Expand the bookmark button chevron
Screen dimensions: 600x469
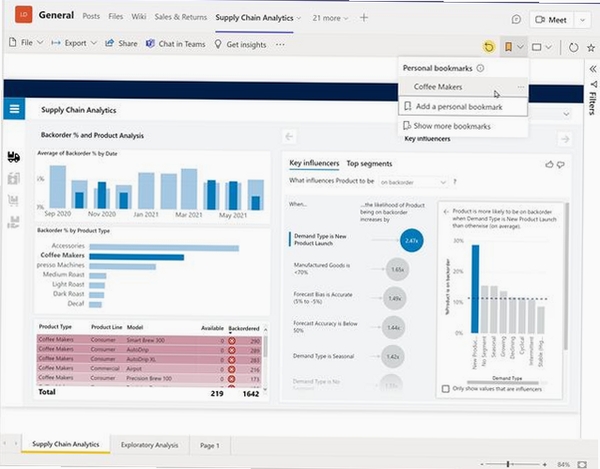[x=520, y=47]
